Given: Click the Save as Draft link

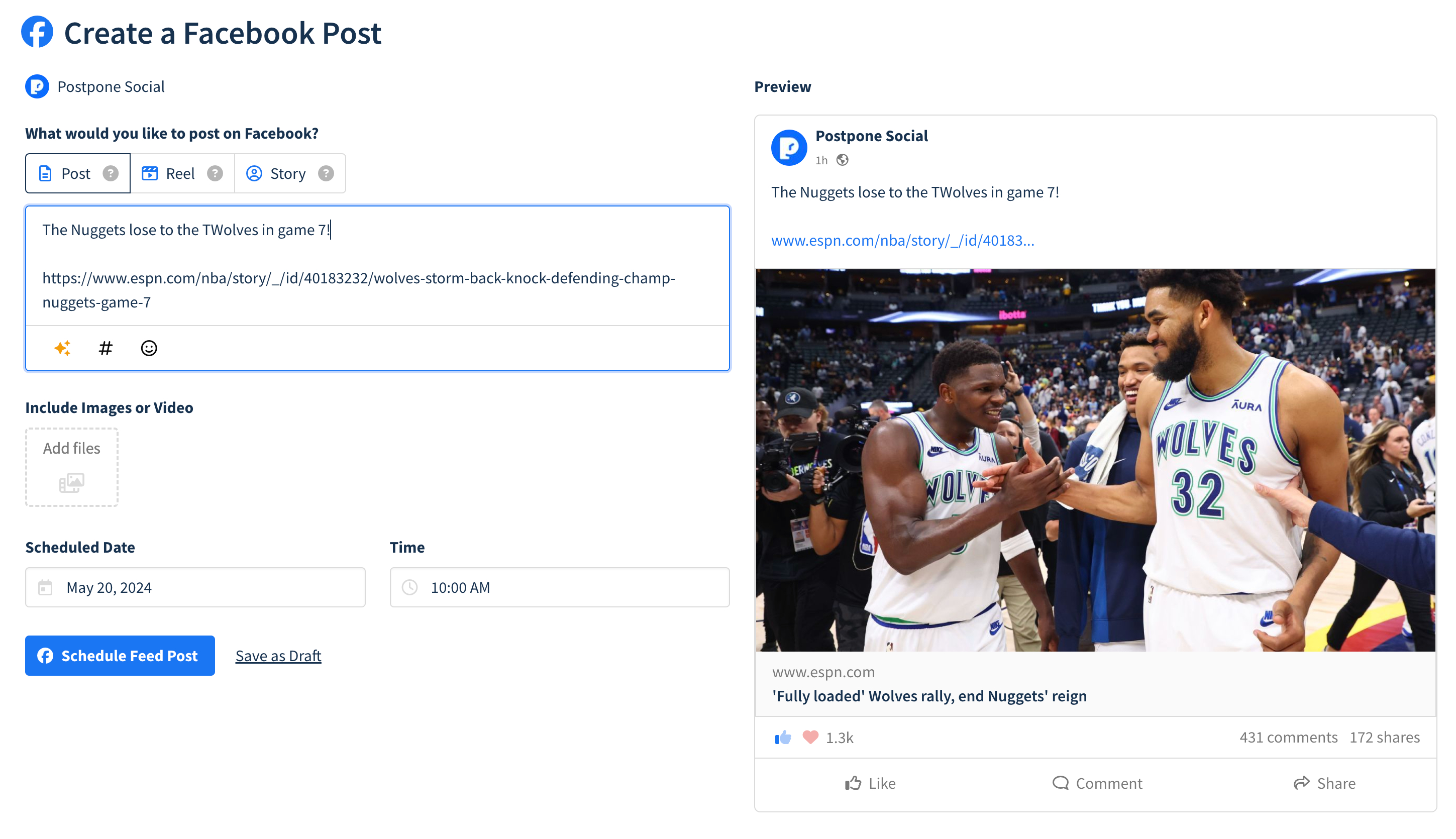Looking at the screenshot, I should click(x=278, y=656).
